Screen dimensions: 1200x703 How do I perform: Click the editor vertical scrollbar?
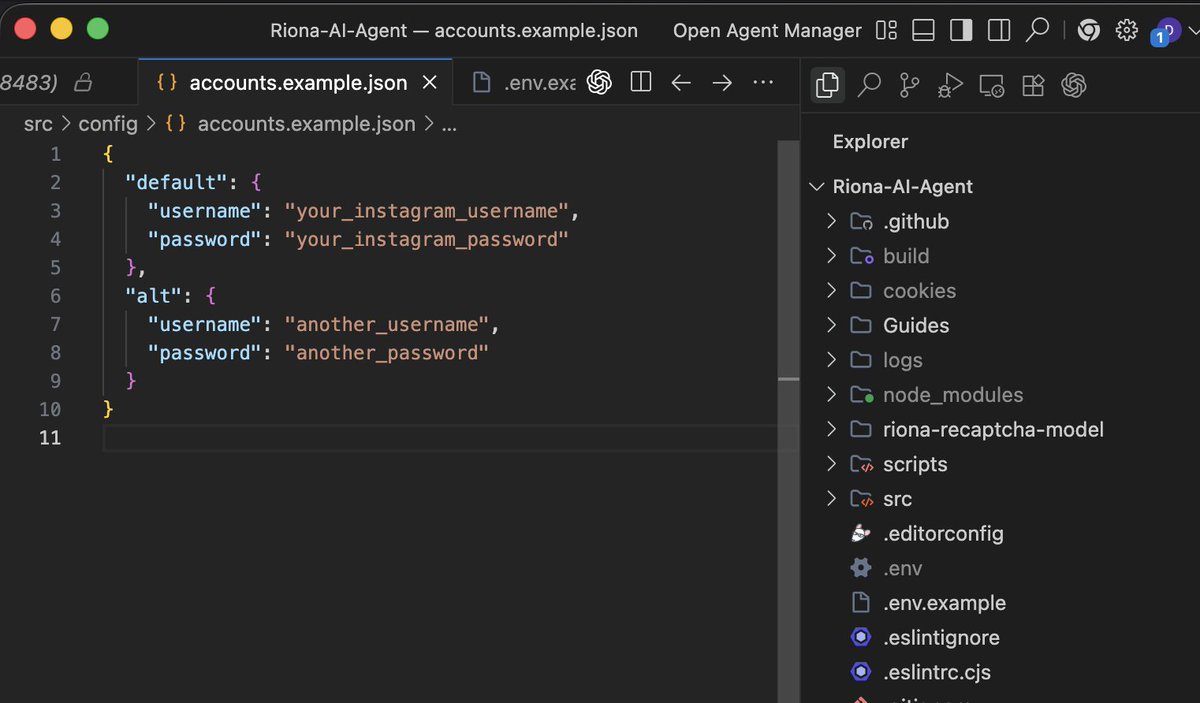pyautogui.click(x=789, y=420)
